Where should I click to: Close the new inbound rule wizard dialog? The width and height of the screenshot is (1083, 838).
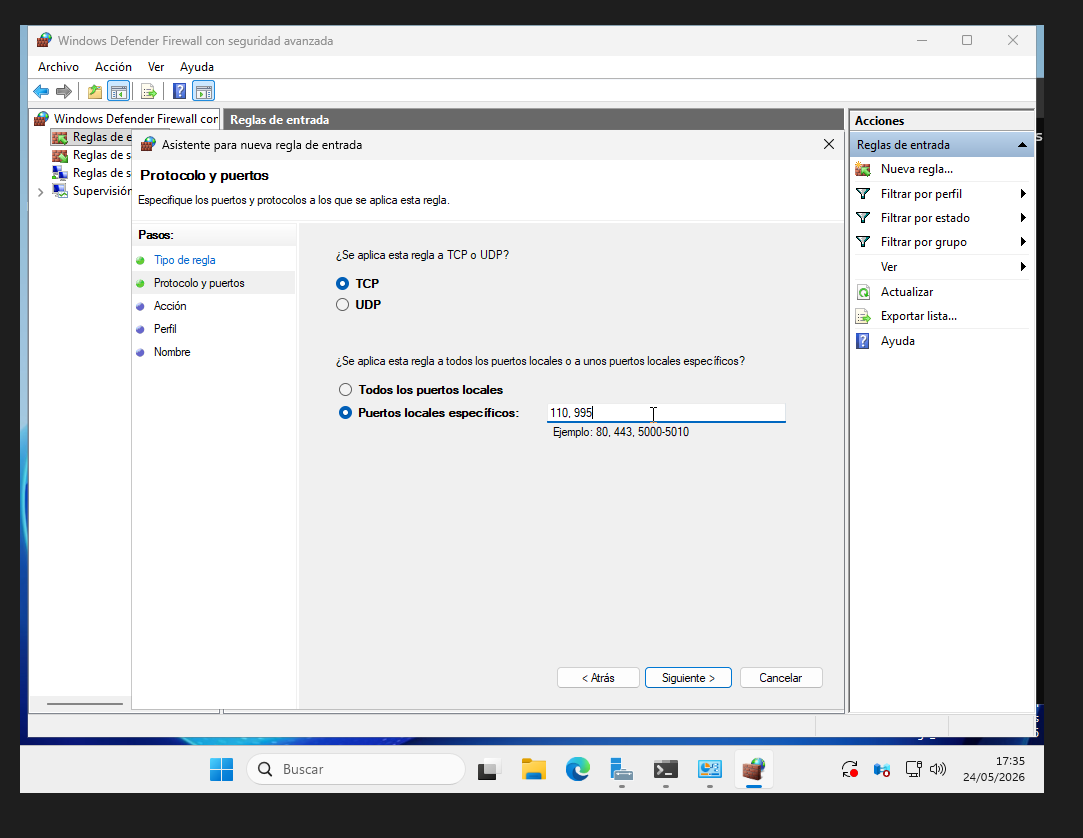[x=829, y=144]
